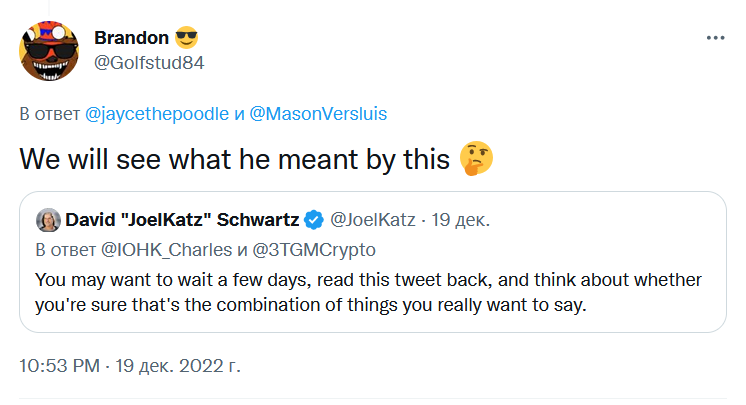
Task: Click the thinking face emoji
Action: tap(478, 159)
